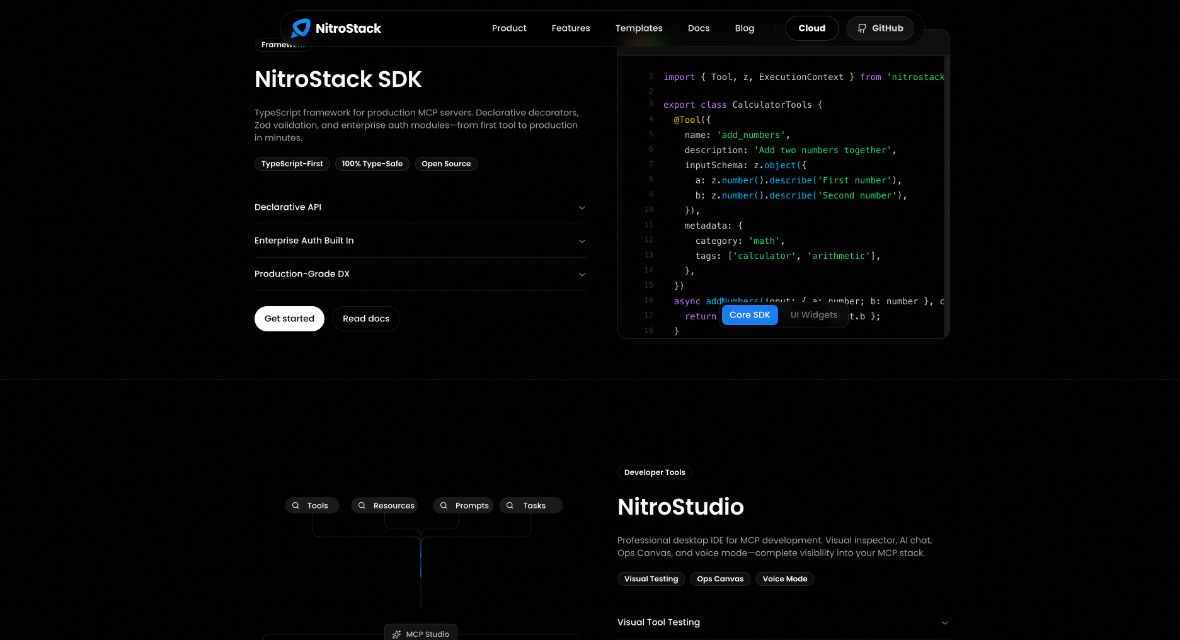Click the search icon on Prompts chip
The height and width of the screenshot is (640, 1180).
444,505
